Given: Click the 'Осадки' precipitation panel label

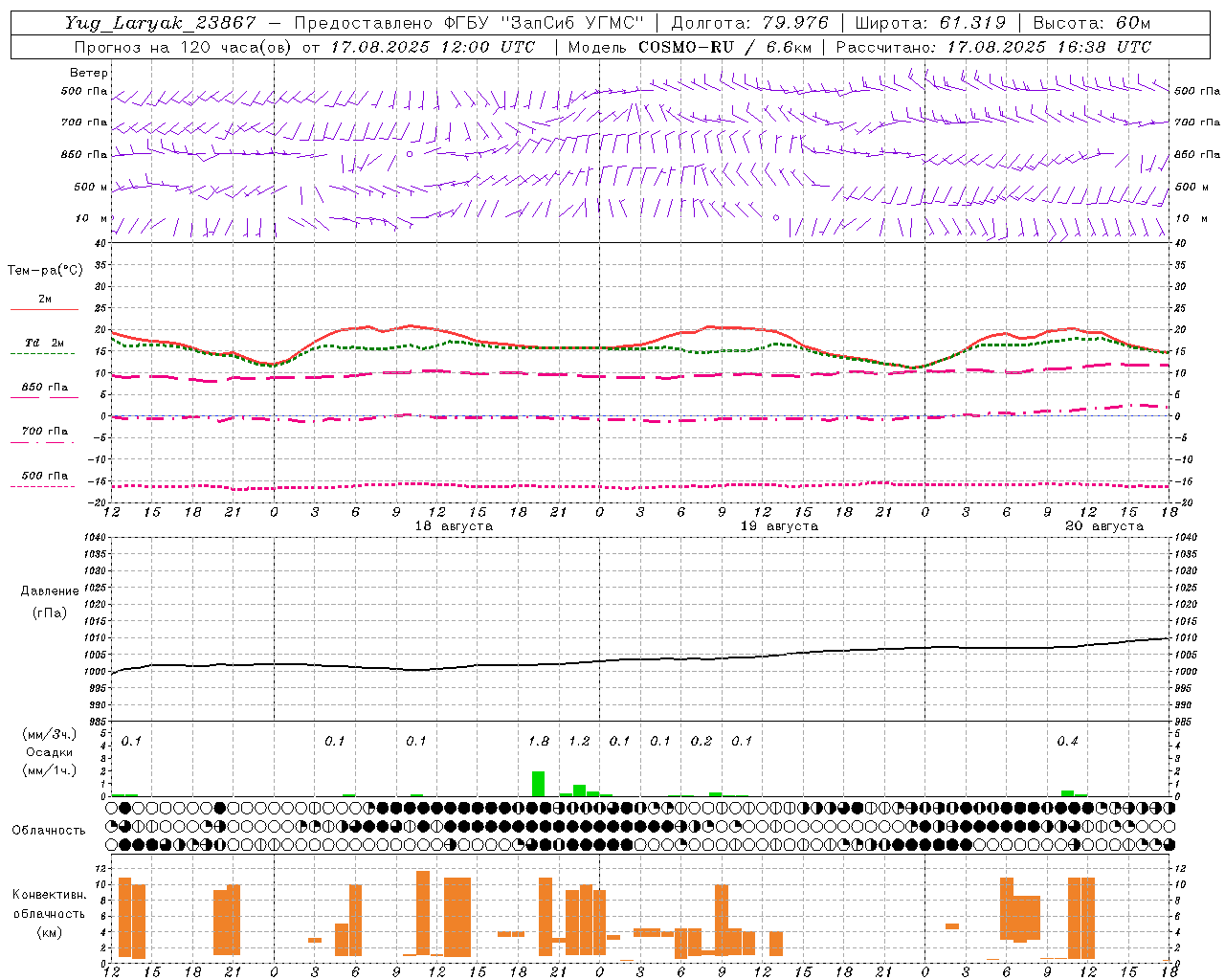Looking at the screenshot, I should coord(49,752).
